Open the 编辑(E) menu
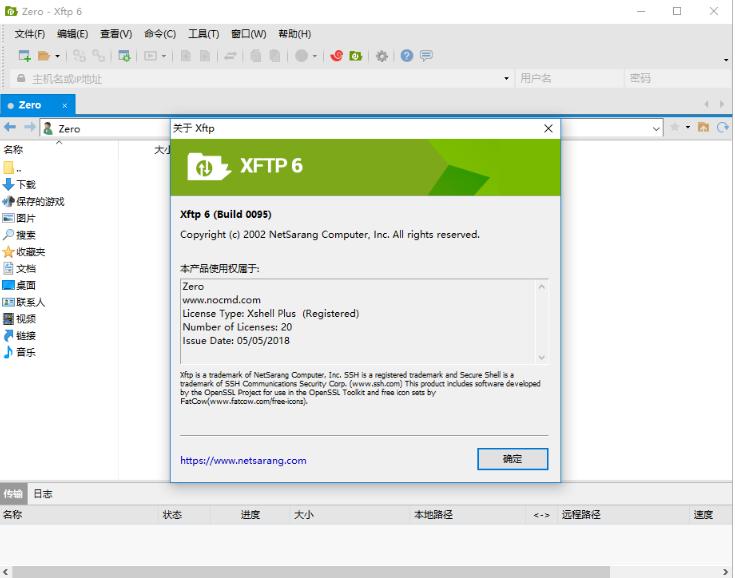This screenshot has width=735, height=578. [x=72, y=34]
